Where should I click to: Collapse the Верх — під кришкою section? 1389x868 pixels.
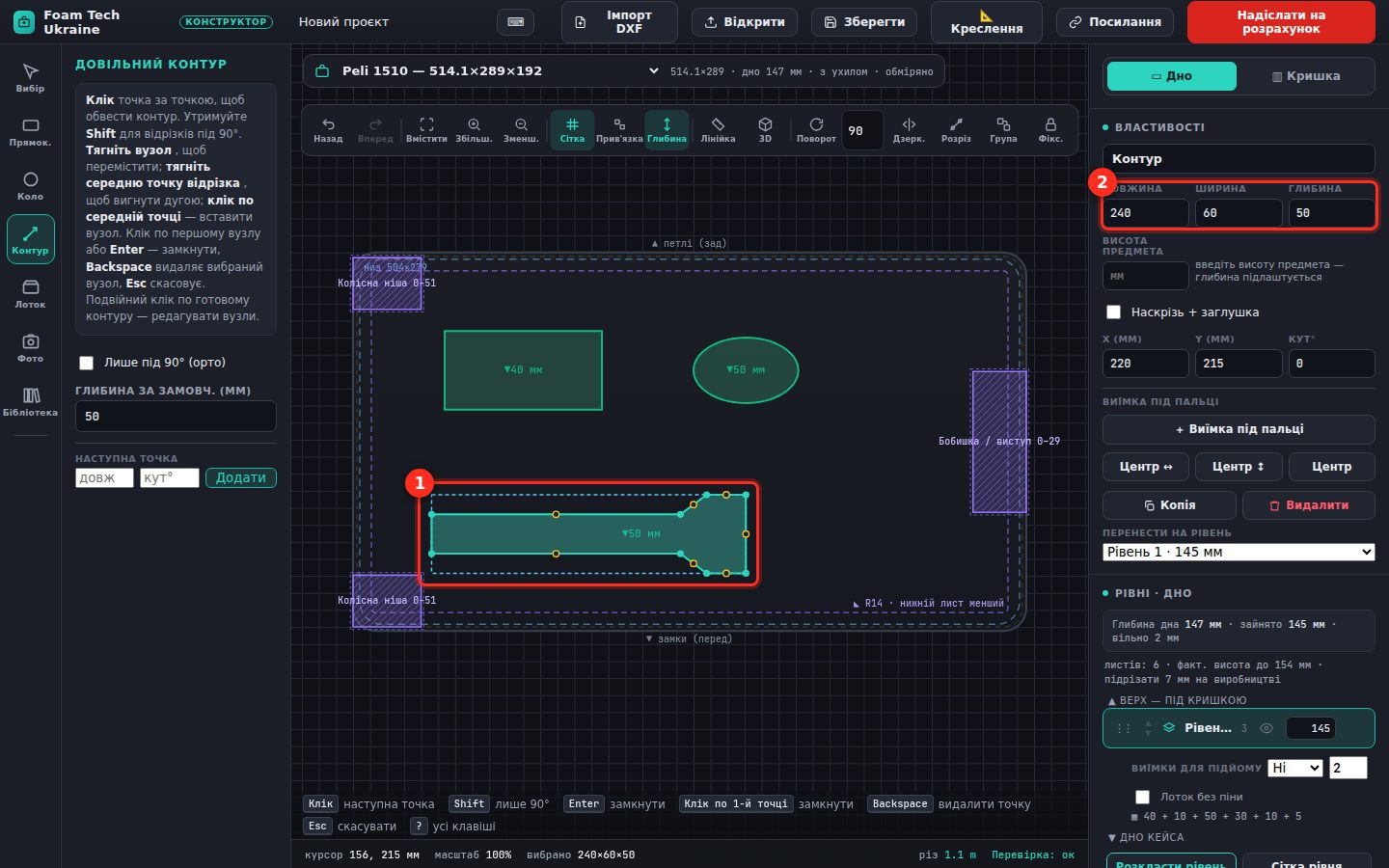pyautogui.click(x=1177, y=700)
